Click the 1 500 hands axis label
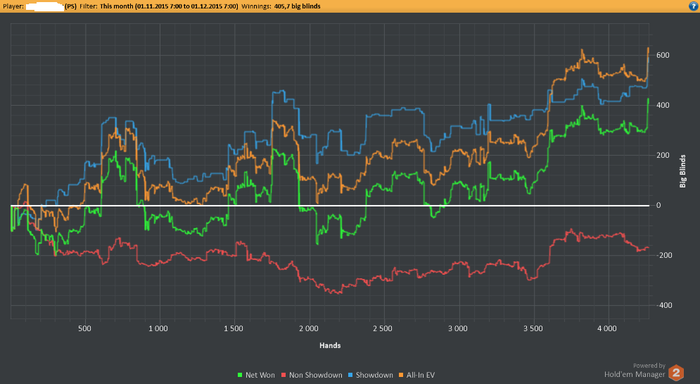The height and width of the screenshot is (384, 700). 233,329
